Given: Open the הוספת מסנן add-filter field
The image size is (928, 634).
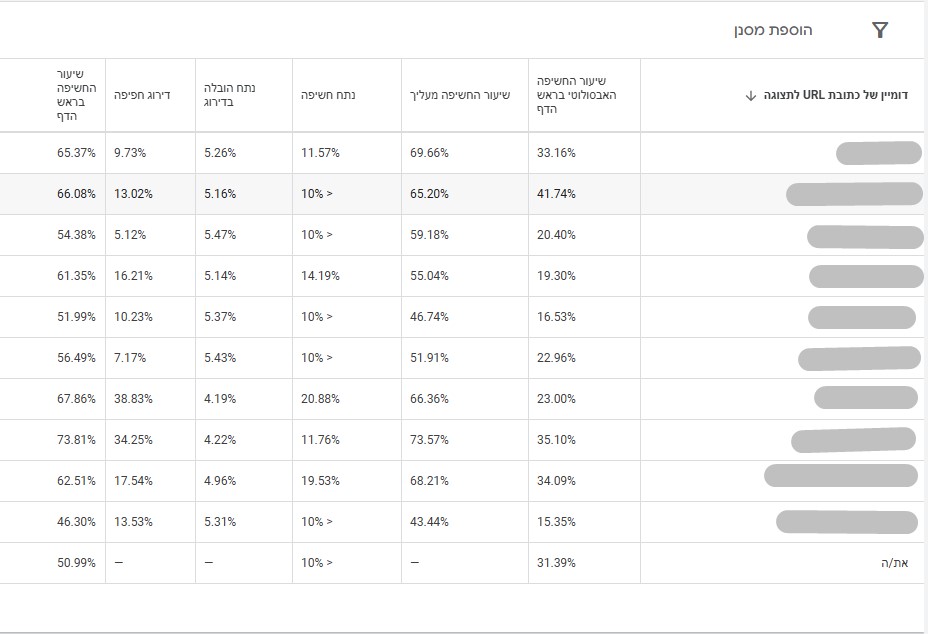Looking at the screenshot, I should [773, 30].
